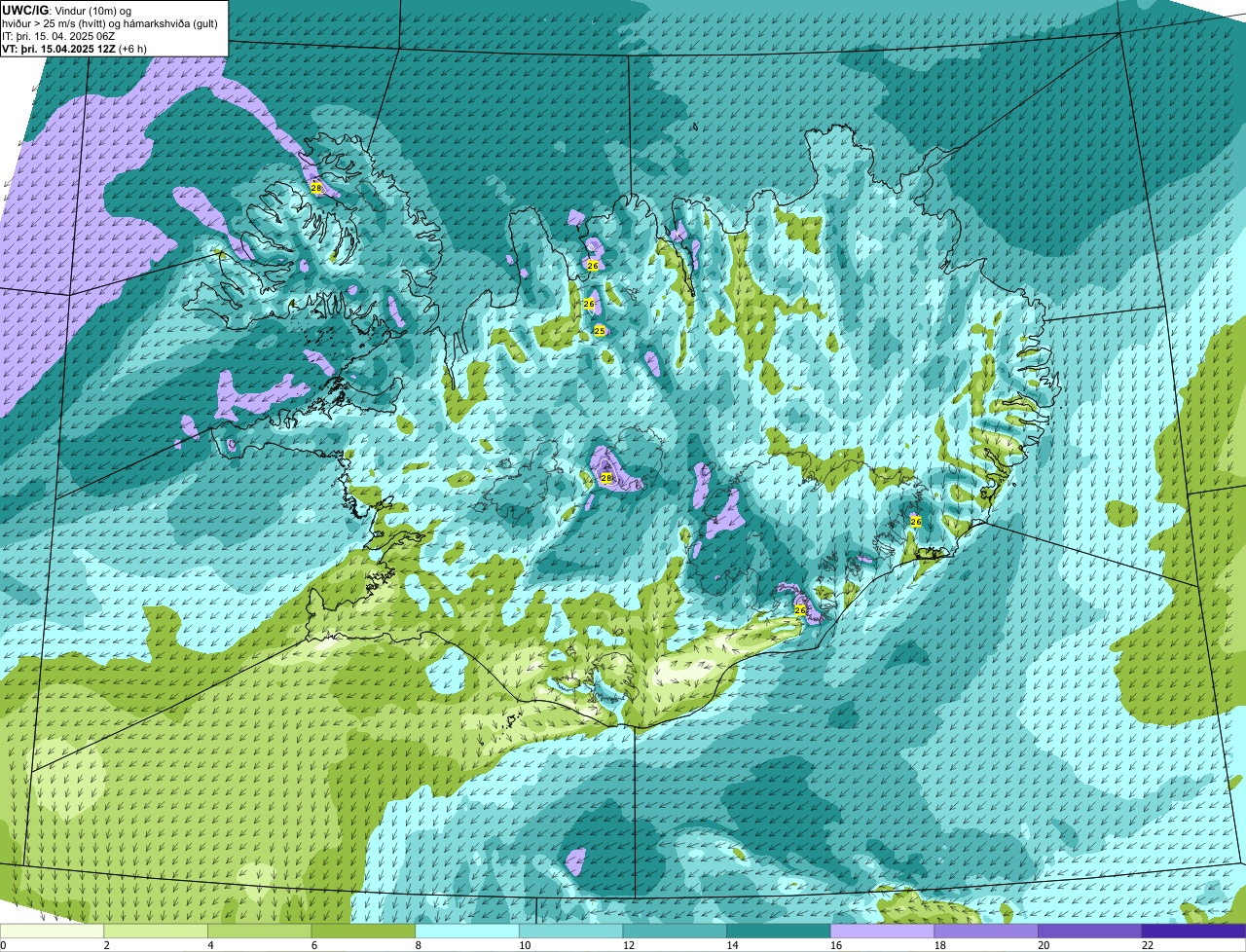Select the 2–4 m/s light green legend swatch
The image size is (1246, 952).
pos(156,932)
